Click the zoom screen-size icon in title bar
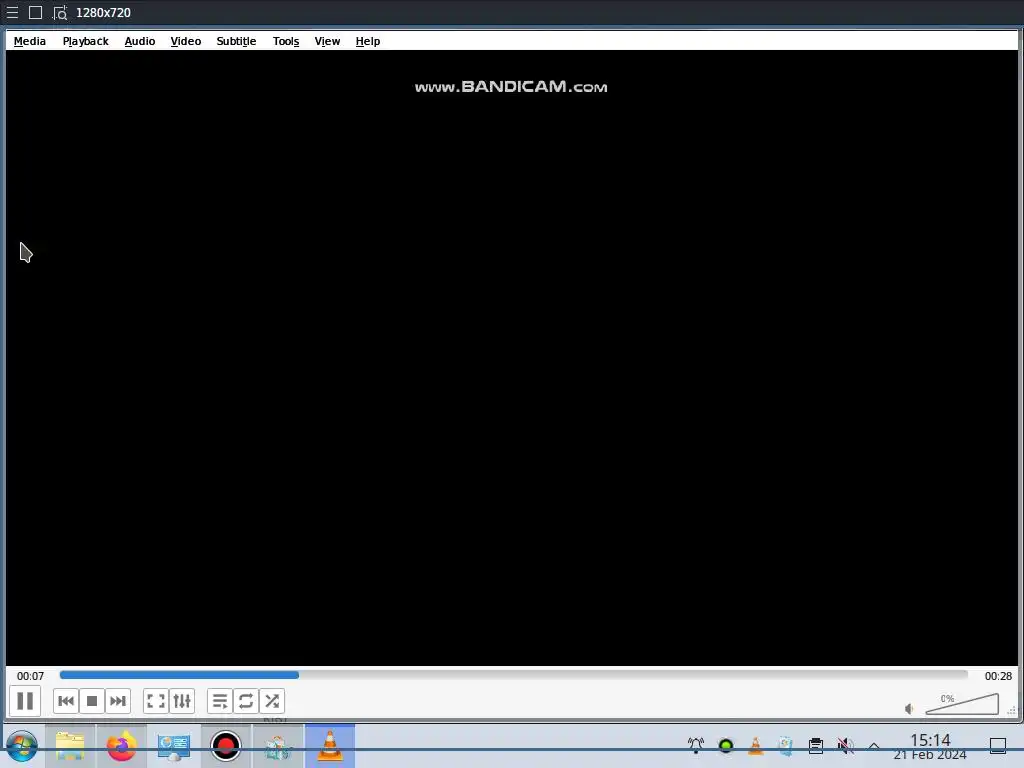Image resolution: width=1024 pixels, height=768 pixels. (60, 12)
